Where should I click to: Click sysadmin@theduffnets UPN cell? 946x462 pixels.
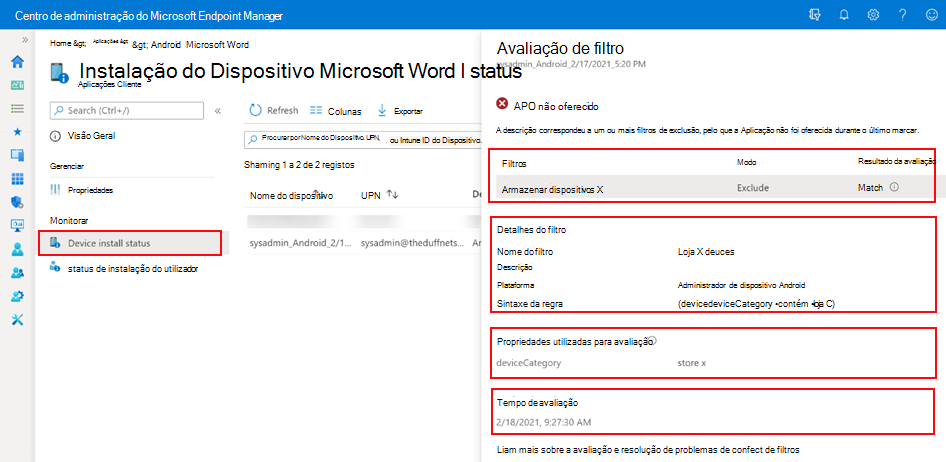click(413, 243)
